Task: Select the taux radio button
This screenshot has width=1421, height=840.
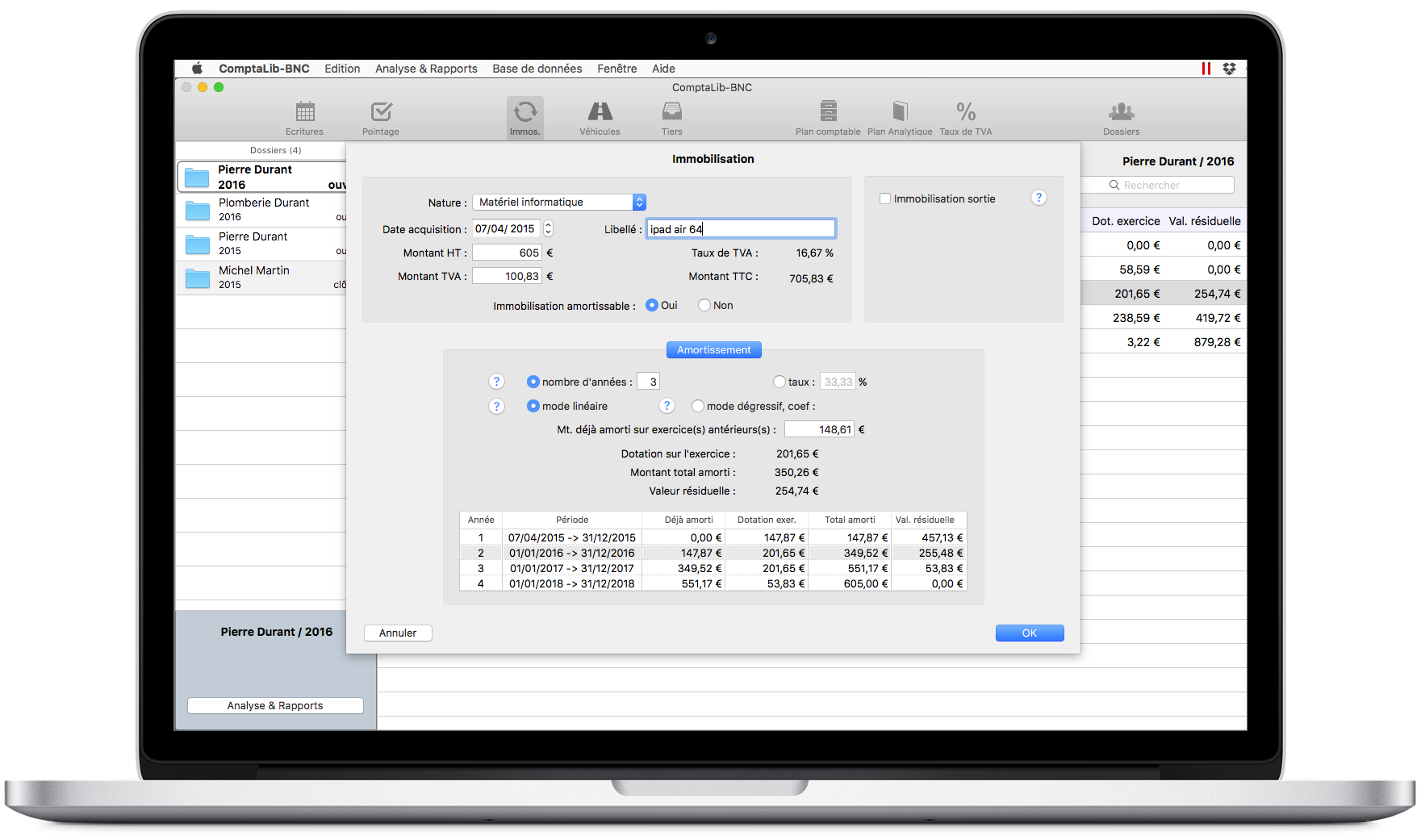Action: pyautogui.click(x=779, y=382)
